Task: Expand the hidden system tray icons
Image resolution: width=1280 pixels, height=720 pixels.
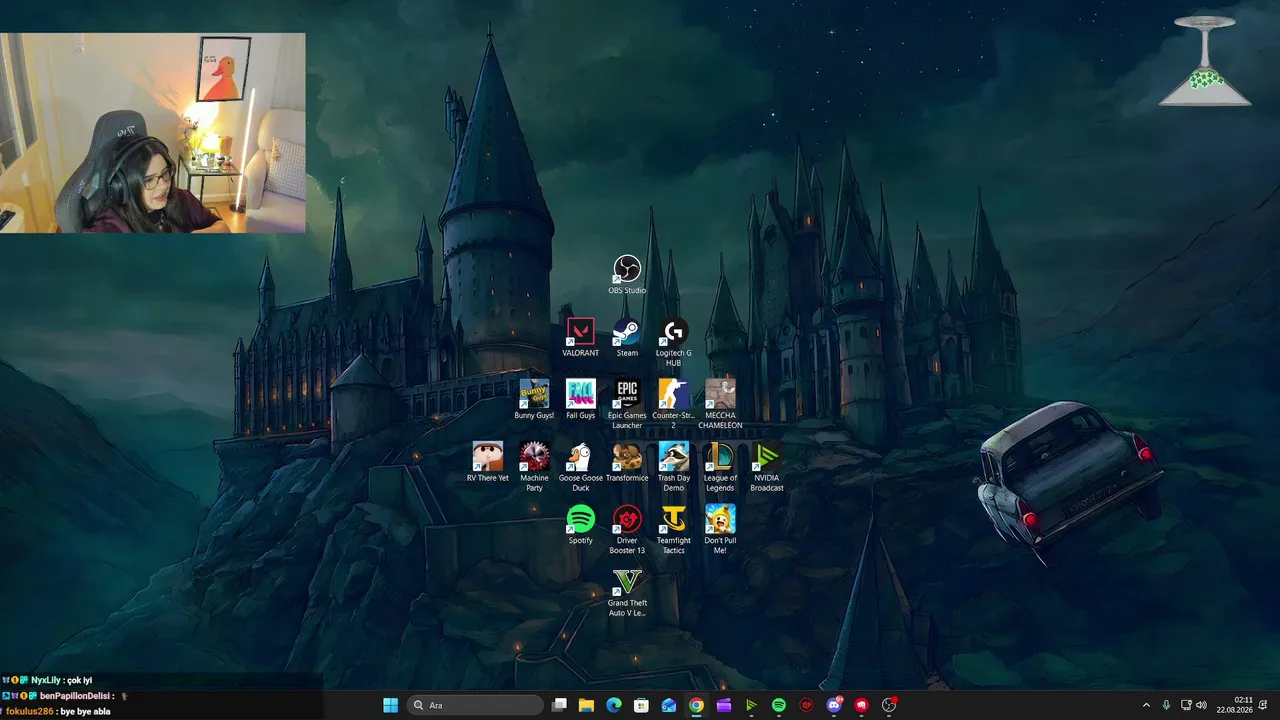Action: coord(1146,705)
